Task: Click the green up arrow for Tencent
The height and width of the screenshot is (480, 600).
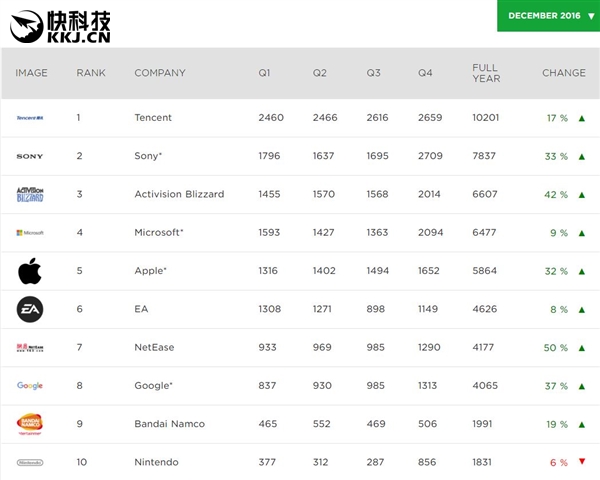Action: (x=582, y=118)
